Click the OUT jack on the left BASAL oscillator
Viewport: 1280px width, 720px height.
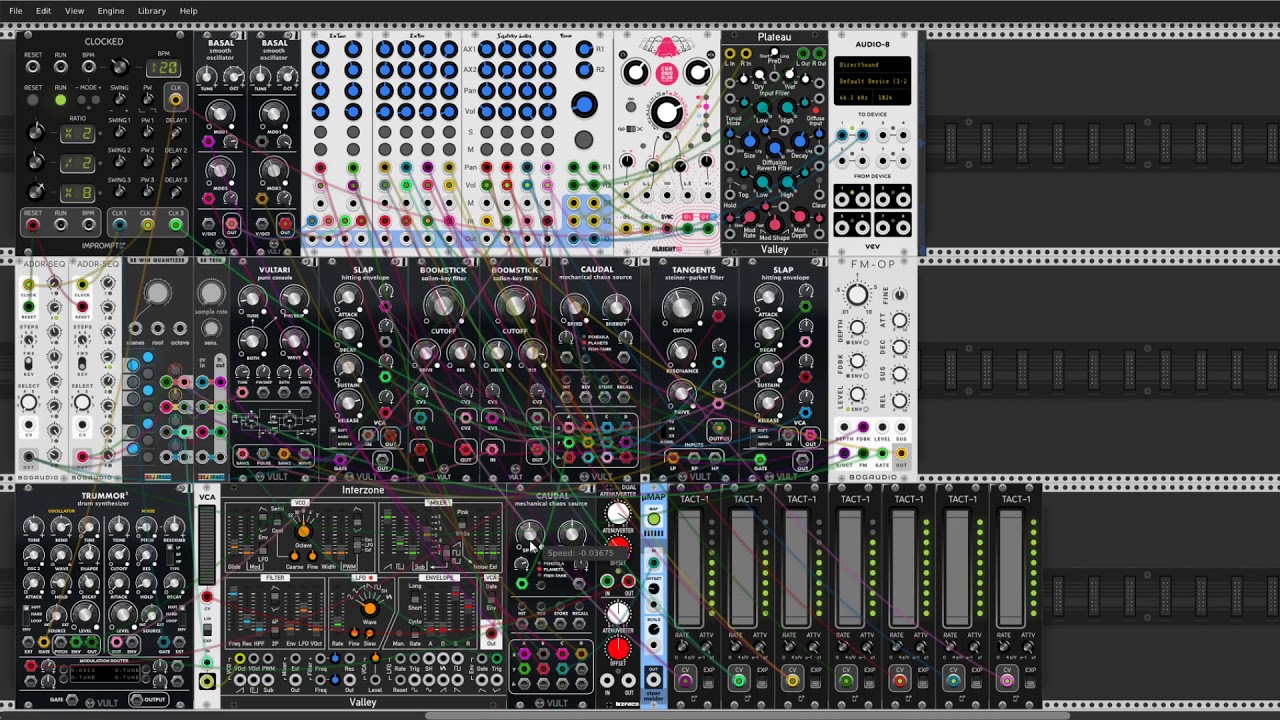[231, 225]
